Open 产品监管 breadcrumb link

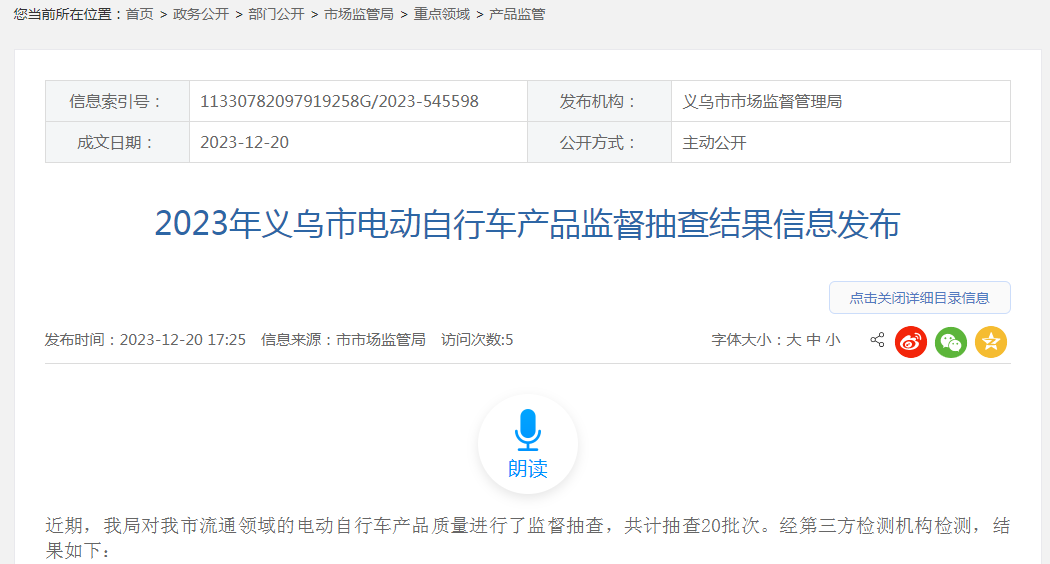517,15
